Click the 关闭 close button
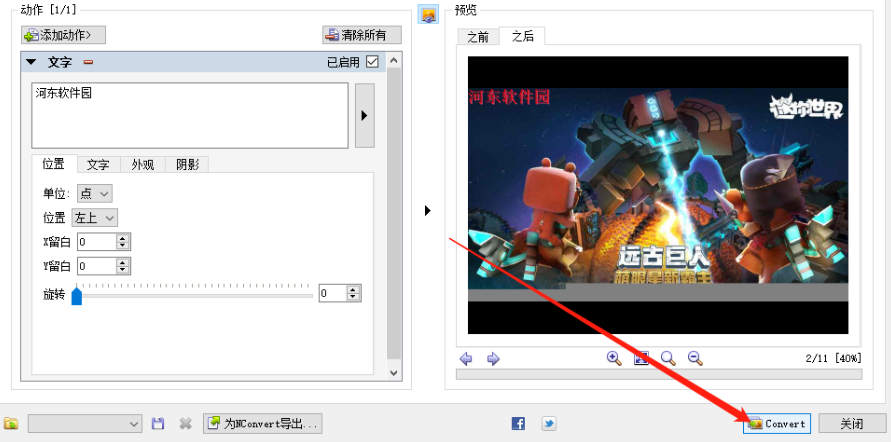The image size is (891, 442). pos(852,423)
